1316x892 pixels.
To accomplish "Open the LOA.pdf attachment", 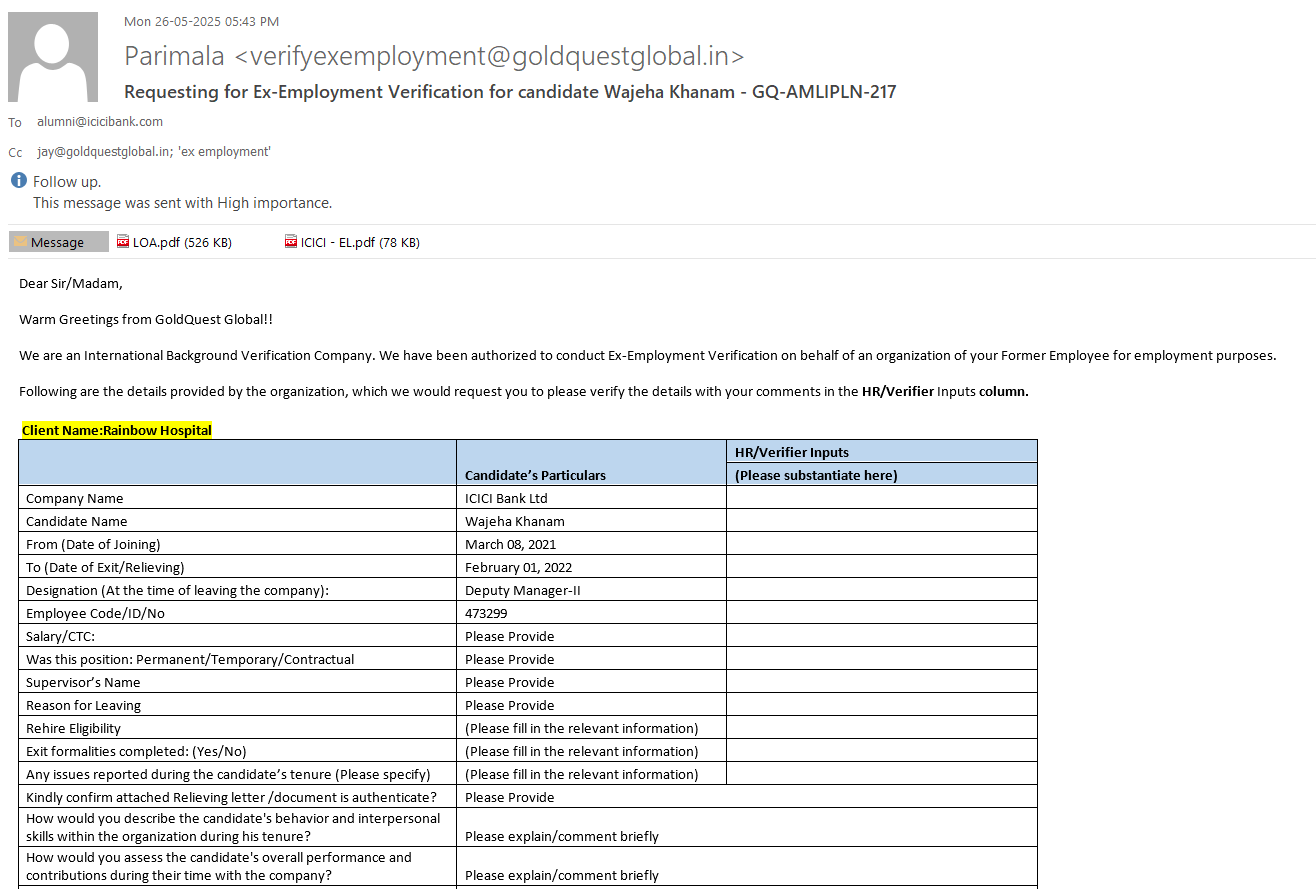I will (x=175, y=242).
